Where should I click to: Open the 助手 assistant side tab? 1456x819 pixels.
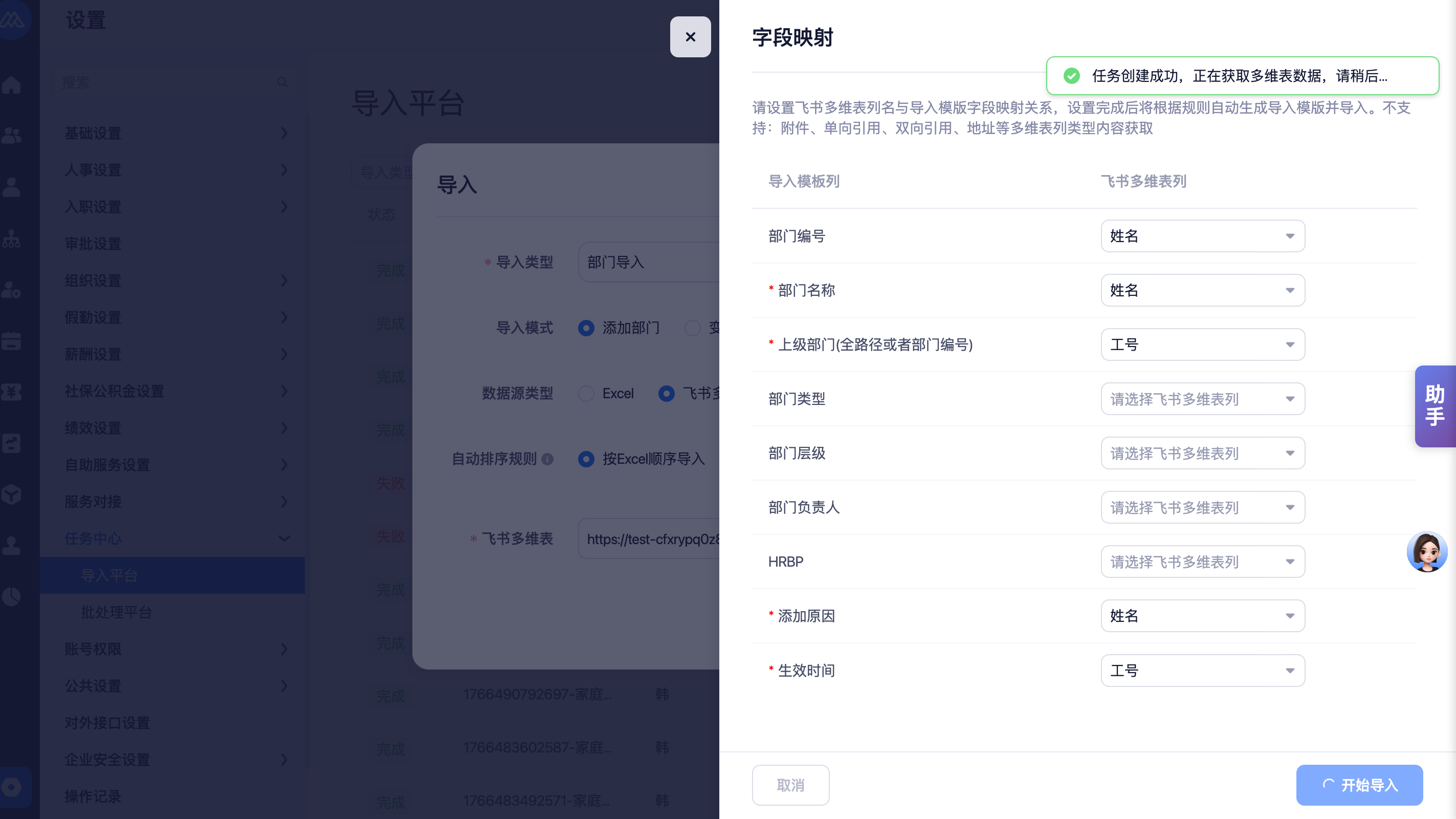(1435, 406)
